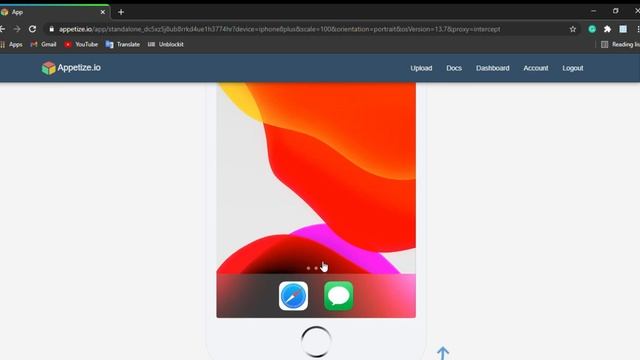The width and height of the screenshot is (640, 360).
Task: Go to the Dashboard
Action: [x=493, y=68]
